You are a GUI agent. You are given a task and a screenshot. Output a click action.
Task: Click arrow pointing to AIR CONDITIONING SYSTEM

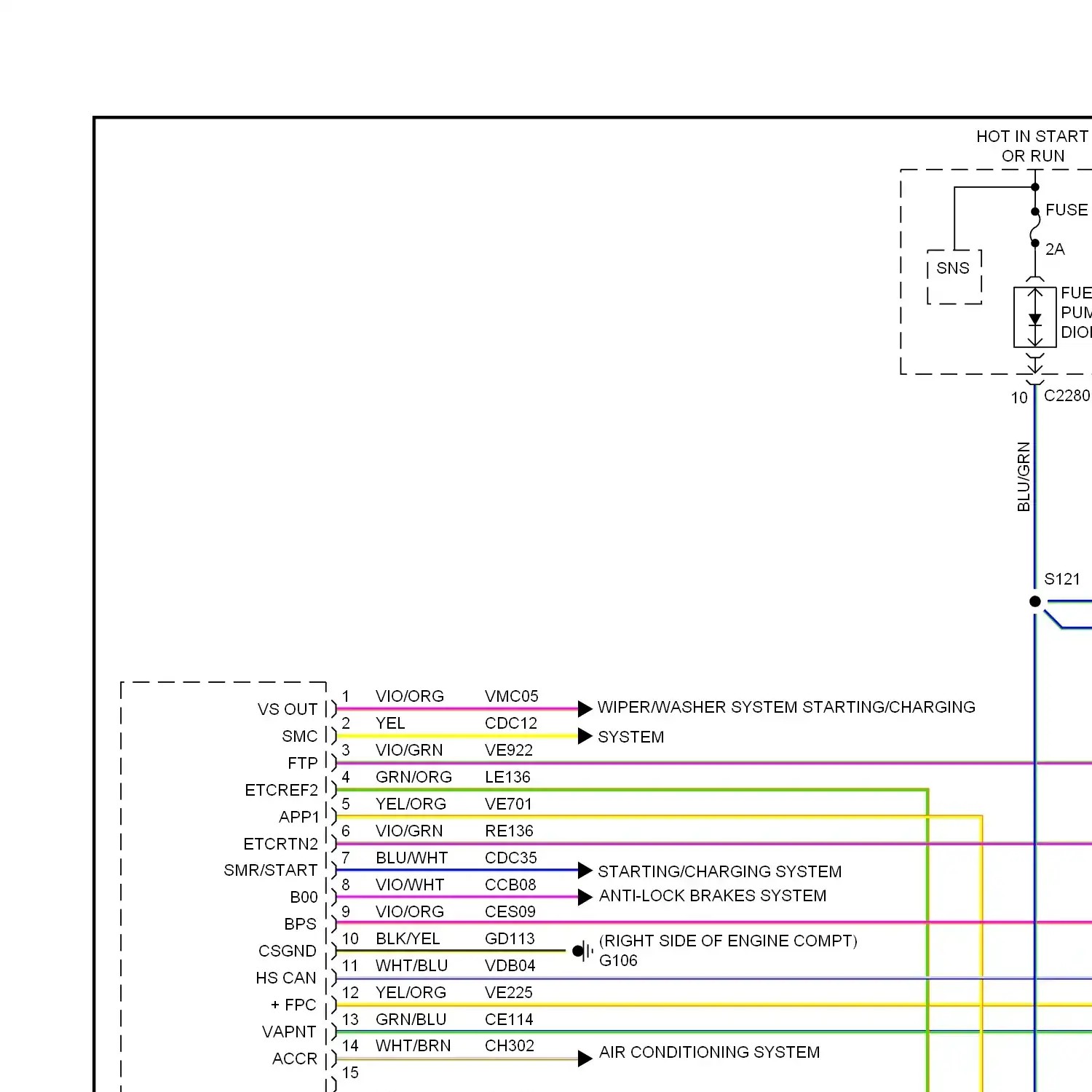[x=585, y=1059]
